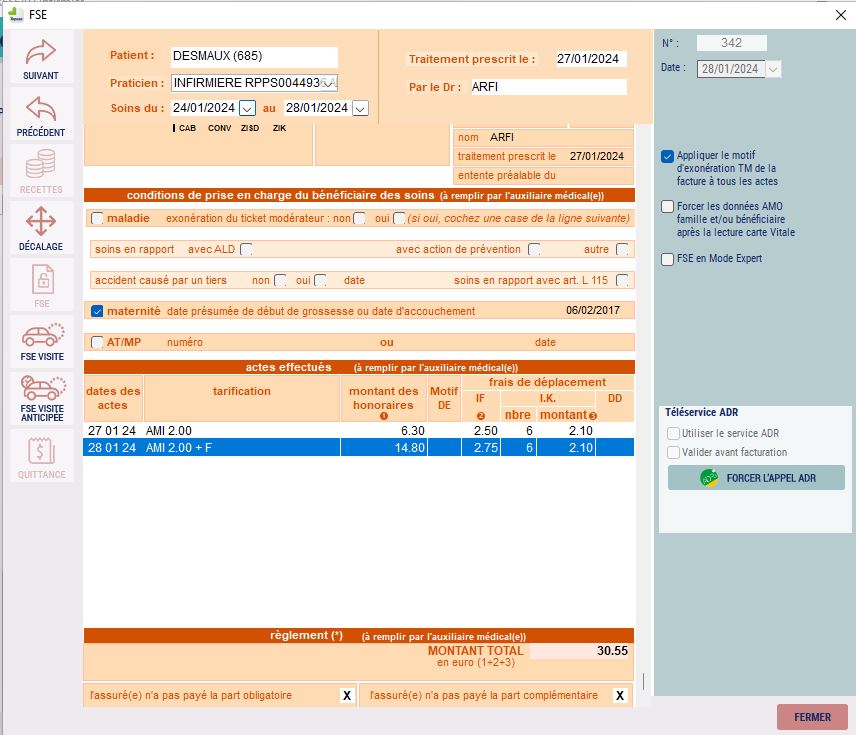Image resolution: width=856 pixels, height=735 pixels.
Task: Check soins en rapport art. L 115
Action: point(622,281)
